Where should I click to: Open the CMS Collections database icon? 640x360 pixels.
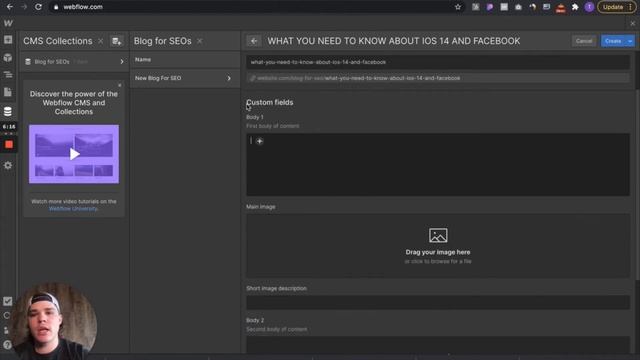(x=8, y=111)
